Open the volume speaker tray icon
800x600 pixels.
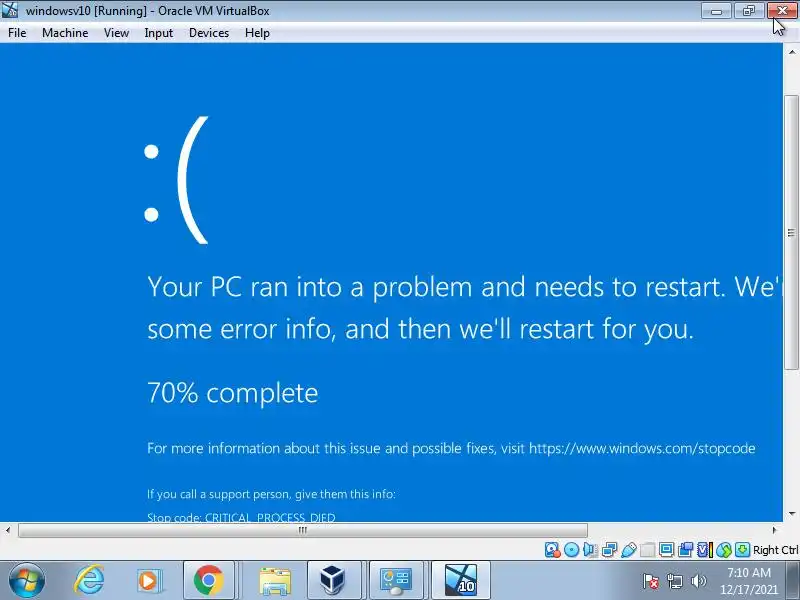coord(698,581)
